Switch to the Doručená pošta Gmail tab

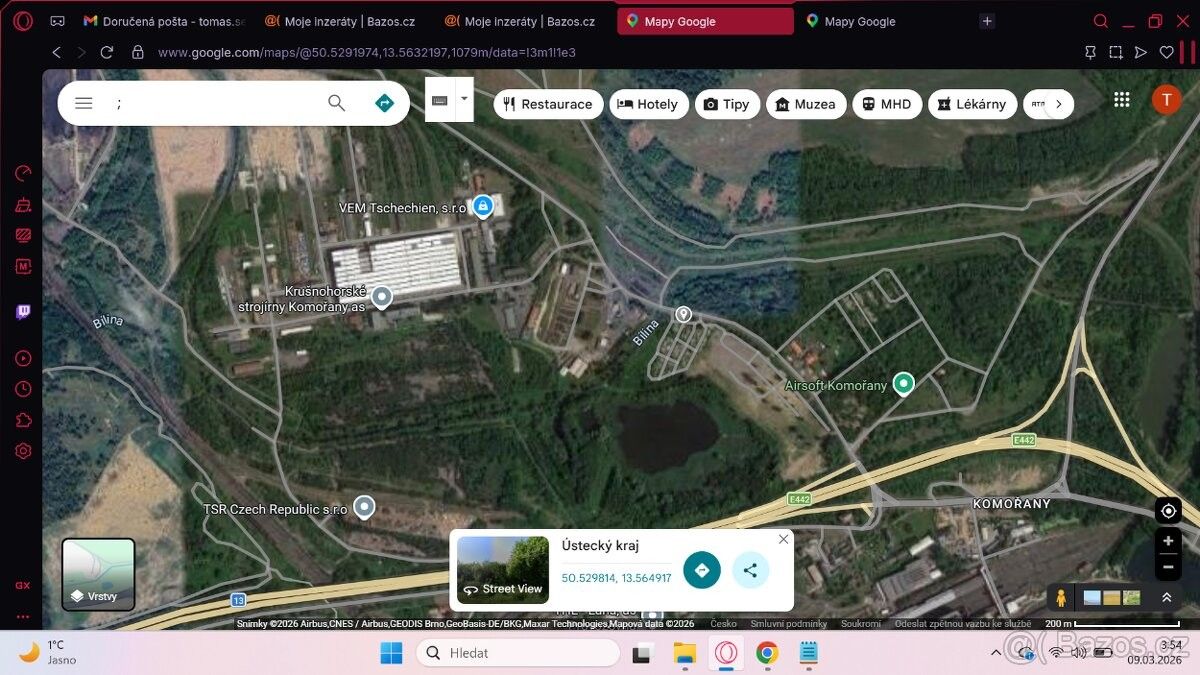[164, 21]
